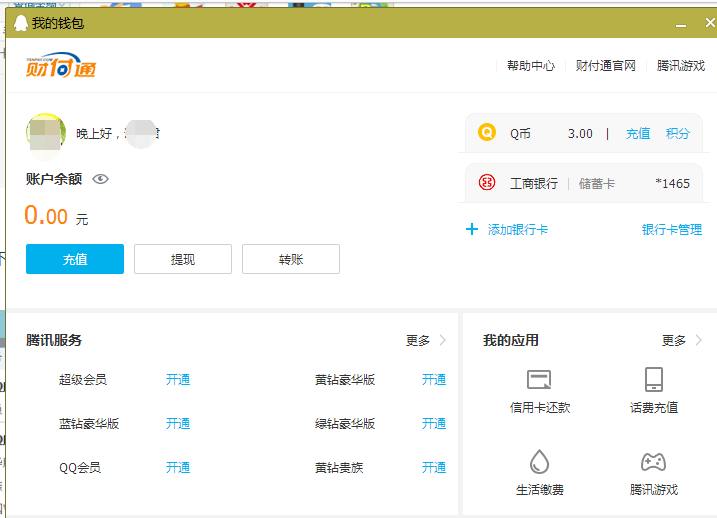Click the 黄钻豪华版 service label
This screenshot has width=717, height=518.
click(345, 379)
